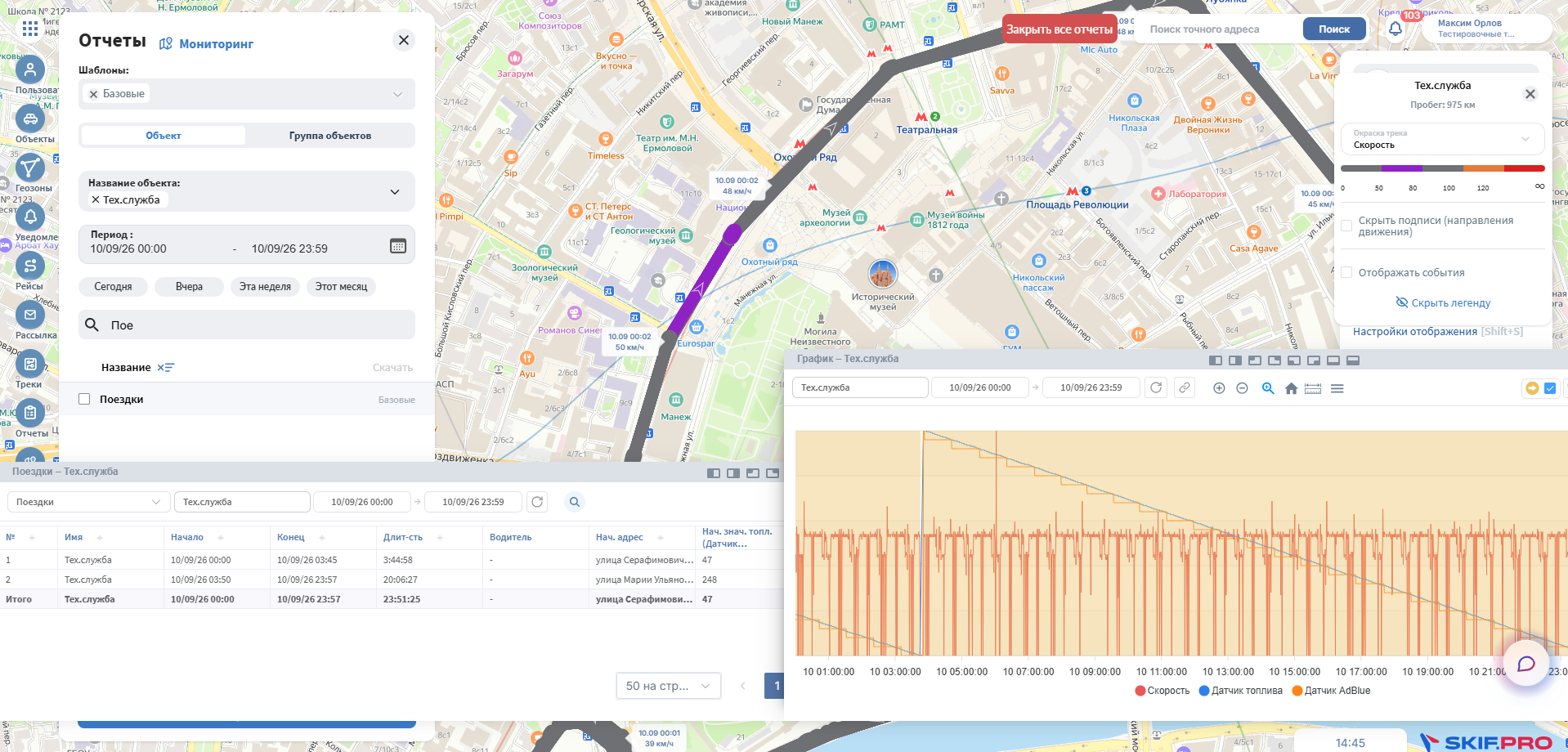Screen dimensions: 1568x752
Task: Click the Поиск точного адреса field
Action: 1217,29
